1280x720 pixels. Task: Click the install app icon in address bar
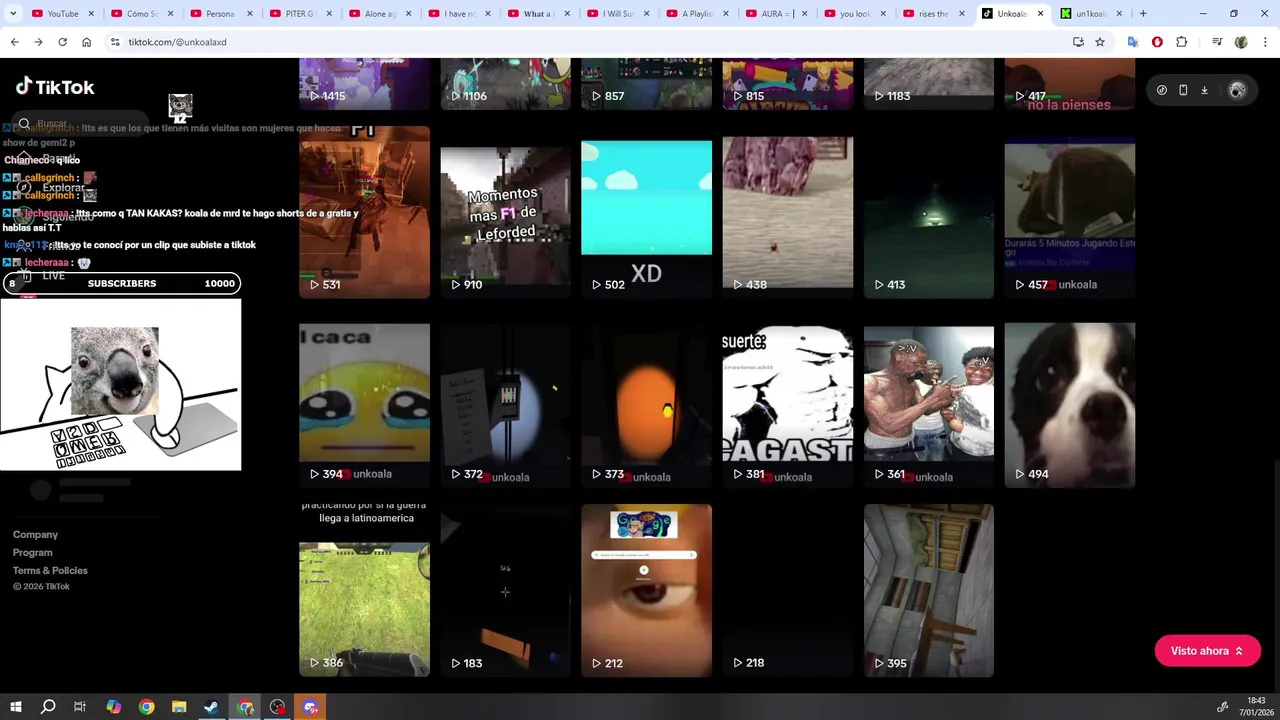(1078, 42)
